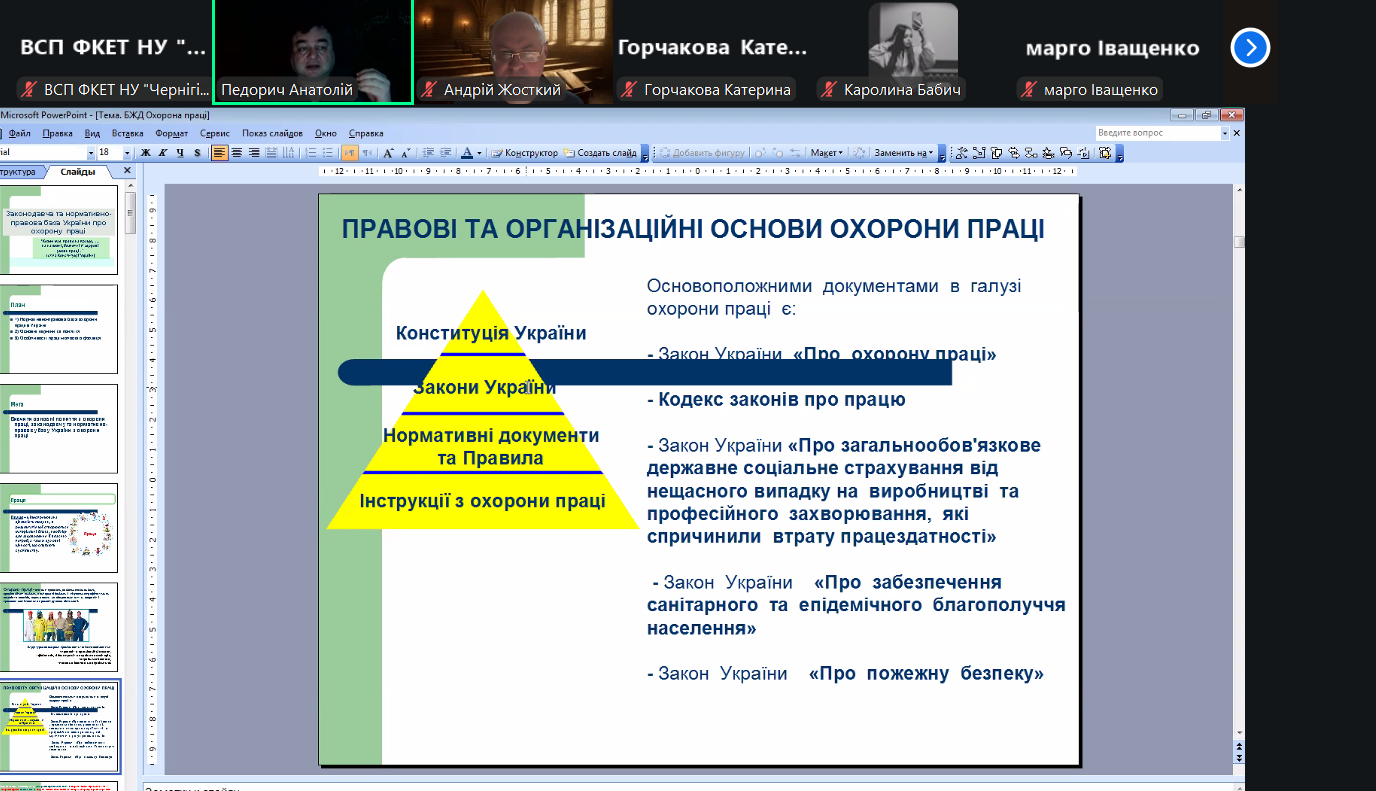The image size is (1376, 791).
Task: Open the Показ слайдов menu
Action: 272,133
